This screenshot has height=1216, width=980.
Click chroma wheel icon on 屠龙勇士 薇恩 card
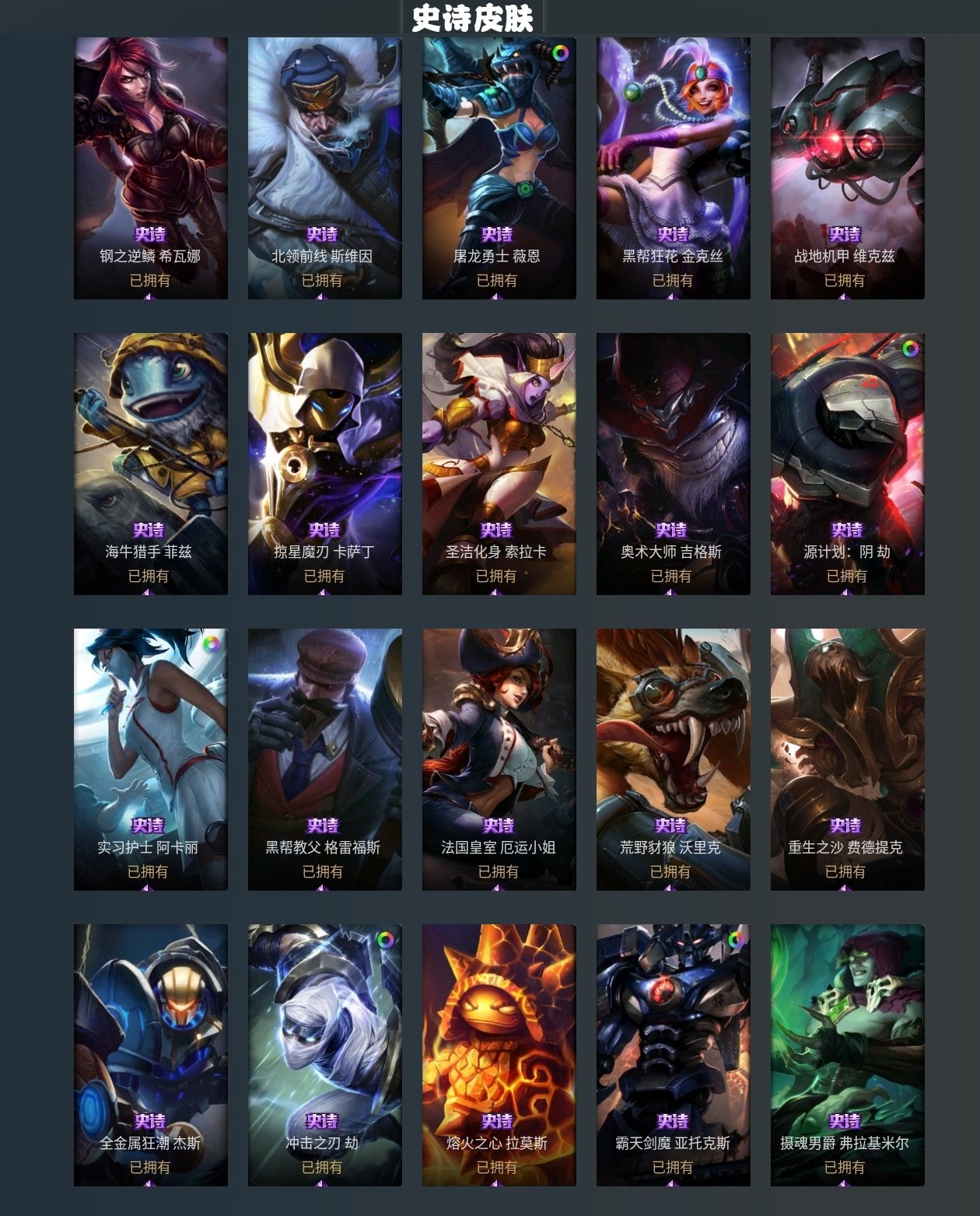coord(560,53)
